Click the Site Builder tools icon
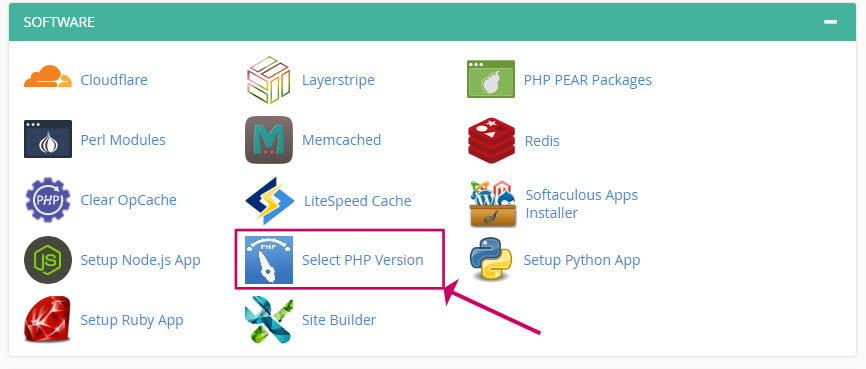 pos(269,320)
